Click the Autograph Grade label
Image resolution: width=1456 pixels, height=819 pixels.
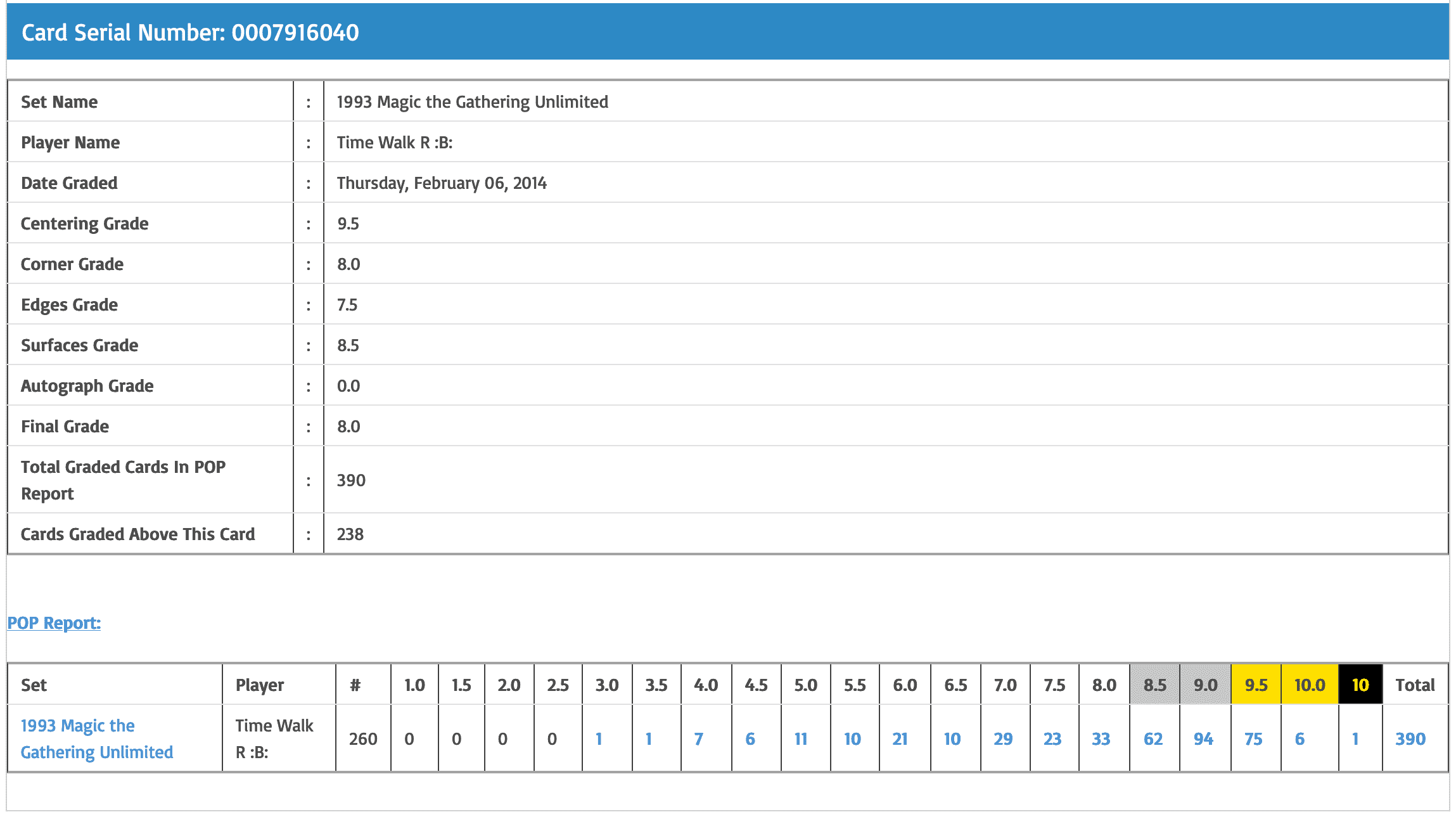pos(87,386)
